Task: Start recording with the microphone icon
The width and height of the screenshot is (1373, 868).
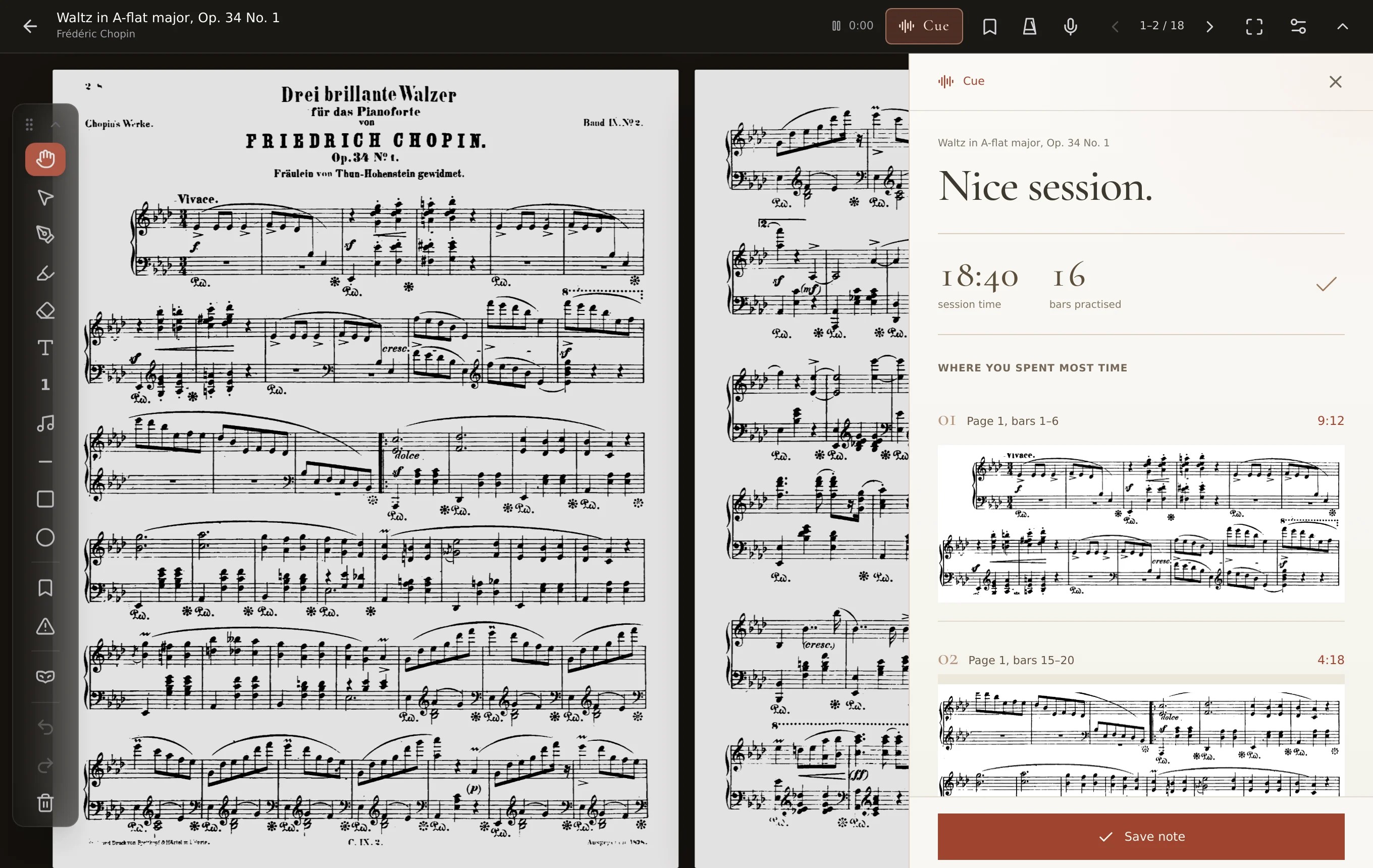Action: click(1070, 26)
